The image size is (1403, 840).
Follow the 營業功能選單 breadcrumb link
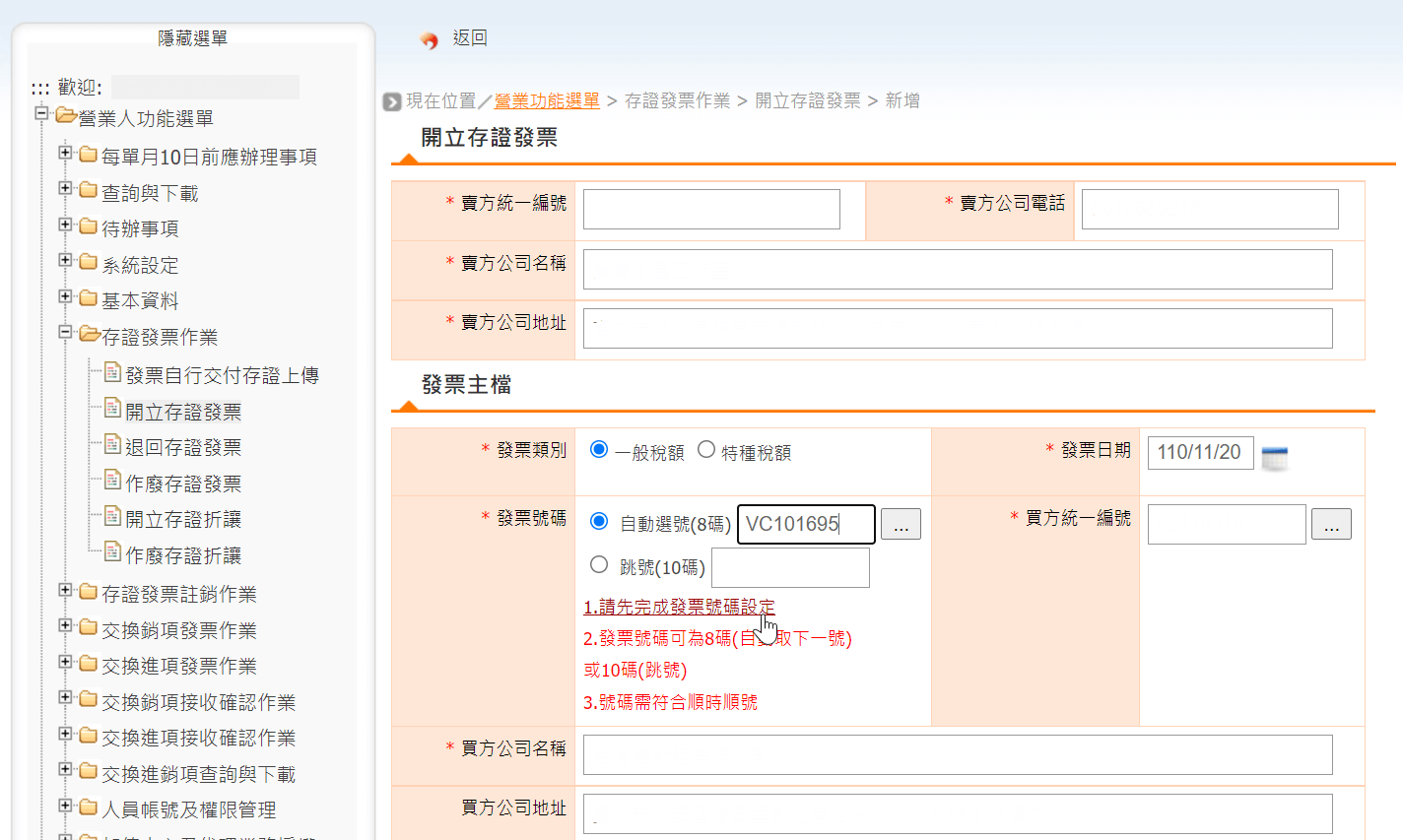[547, 100]
